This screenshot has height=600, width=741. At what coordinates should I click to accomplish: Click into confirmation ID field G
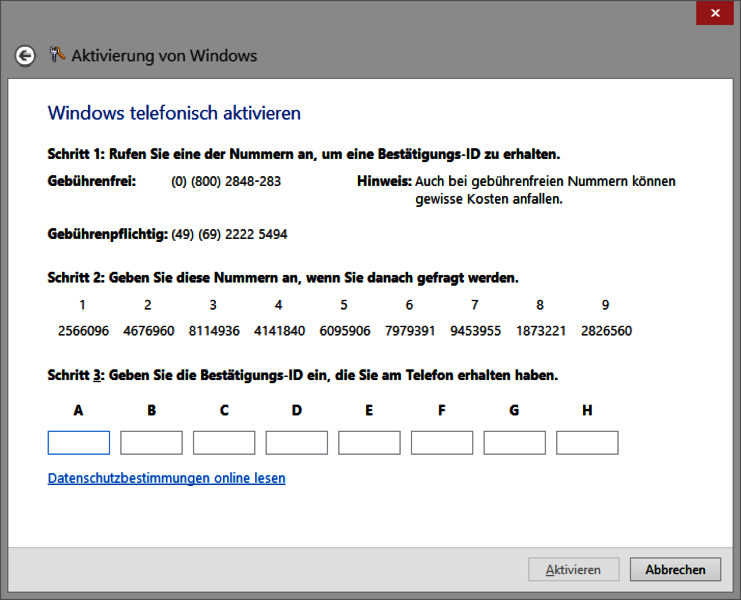pos(515,443)
